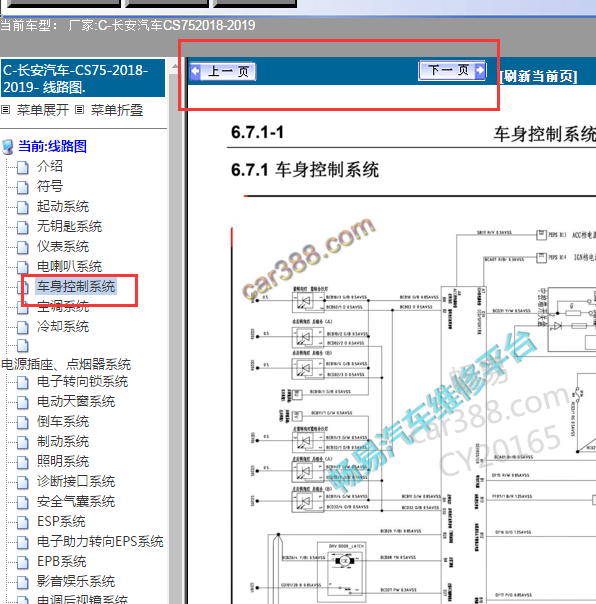Open 制动系统 wiring diagram
The image size is (596, 604).
[63, 441]
